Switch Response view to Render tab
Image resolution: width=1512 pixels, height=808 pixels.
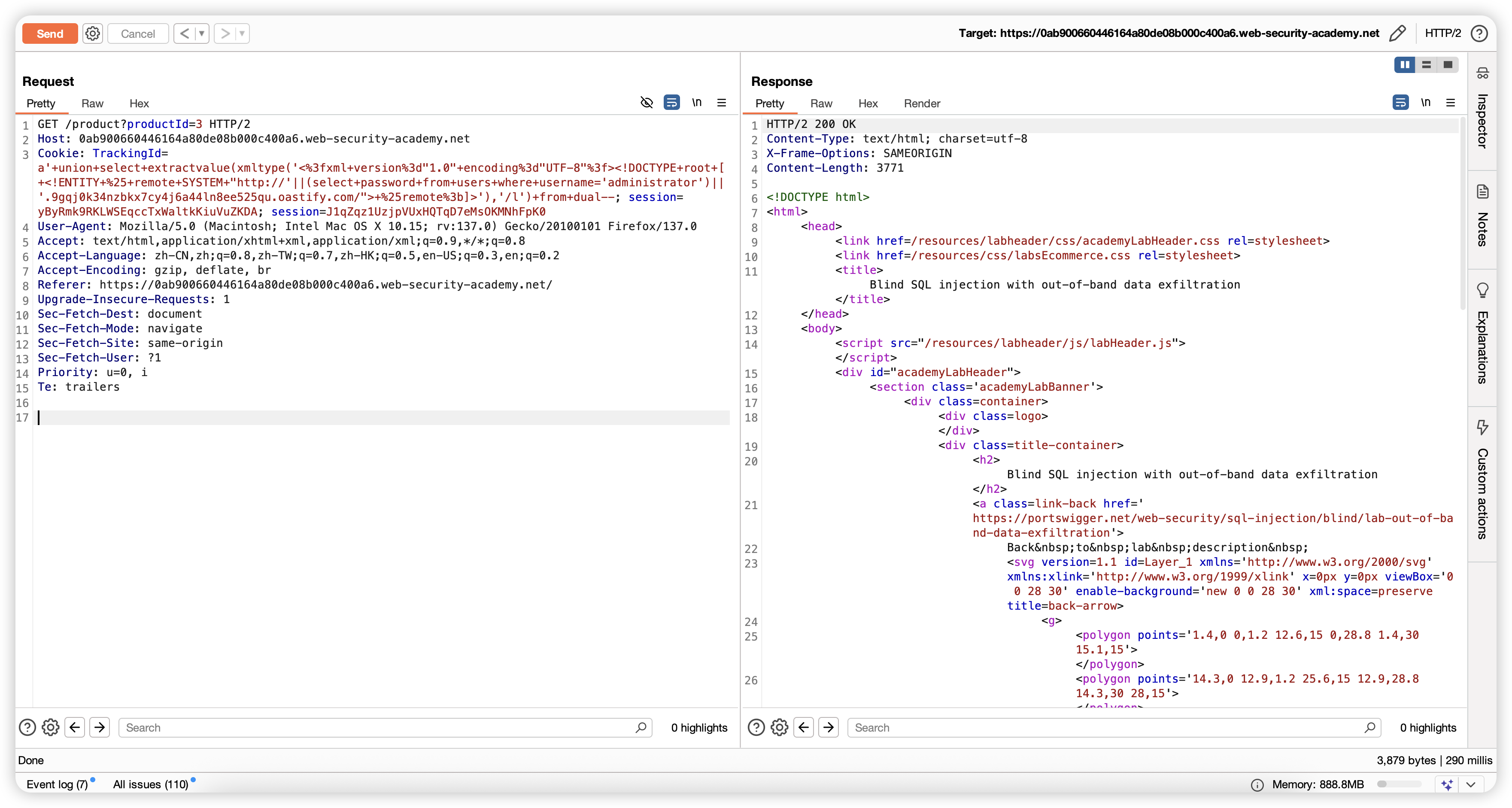(922, 103)
